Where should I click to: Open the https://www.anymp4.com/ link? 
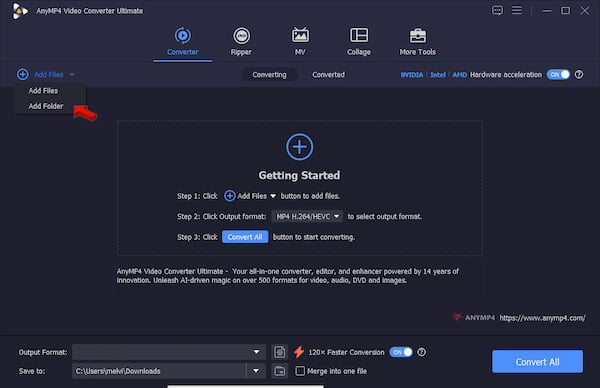pos(542,318)
